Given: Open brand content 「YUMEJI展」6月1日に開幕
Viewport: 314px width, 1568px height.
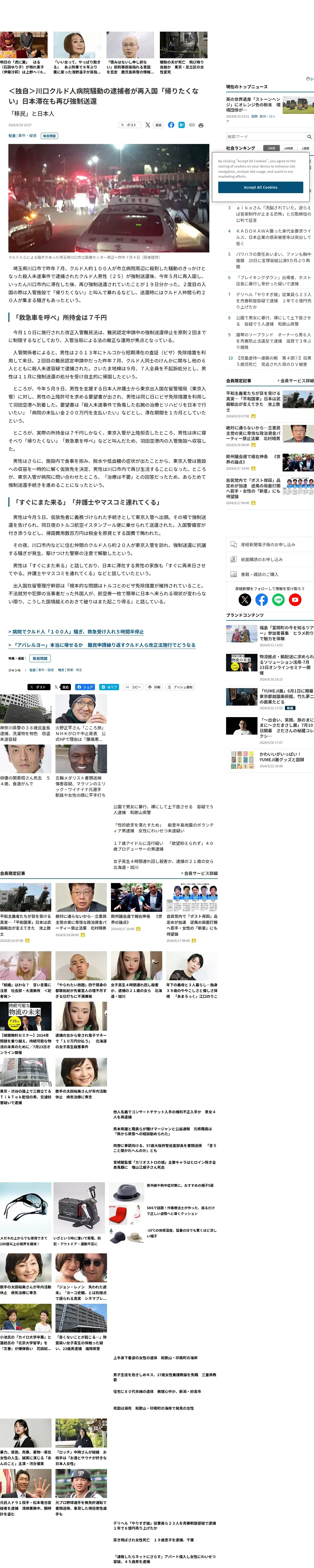Looking at the screenshot, I should coord(287,696).
